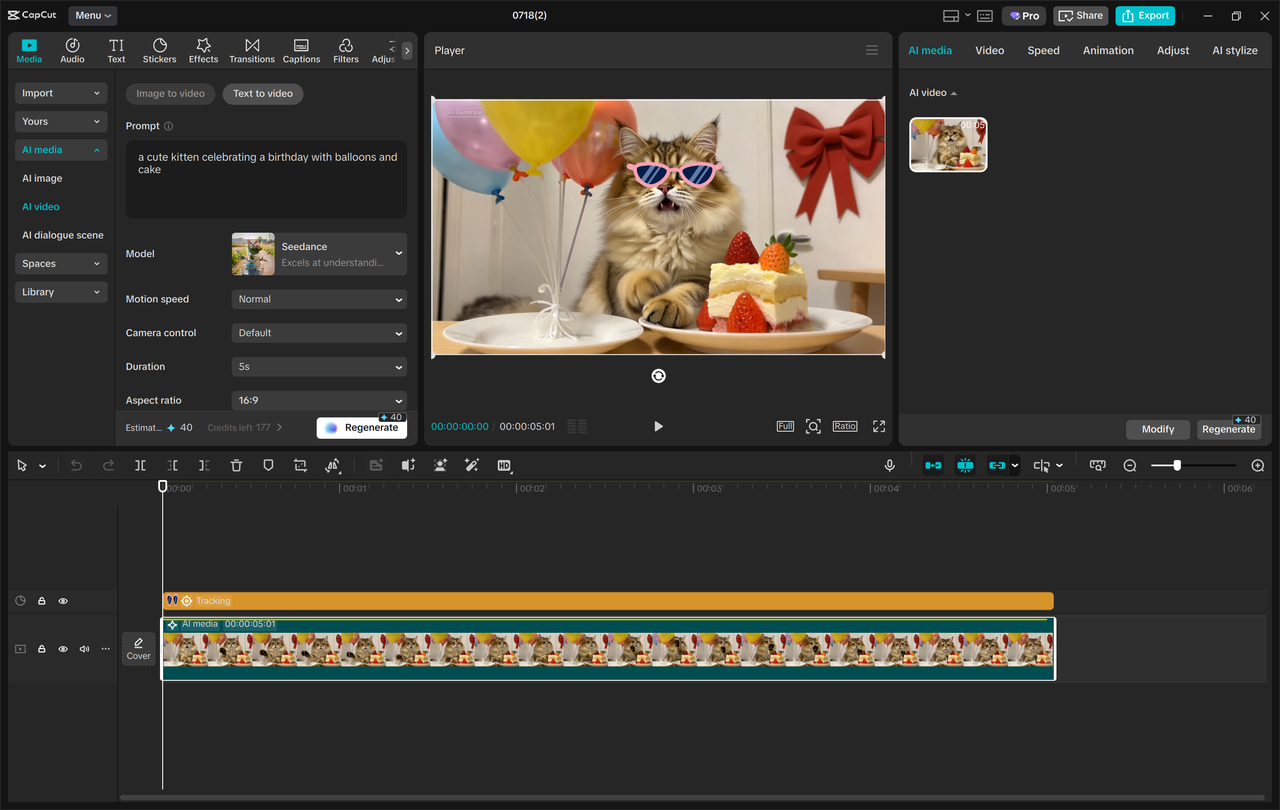Click the Mirror flip tool
This screenshot has height=810, width=1280.
333,465
